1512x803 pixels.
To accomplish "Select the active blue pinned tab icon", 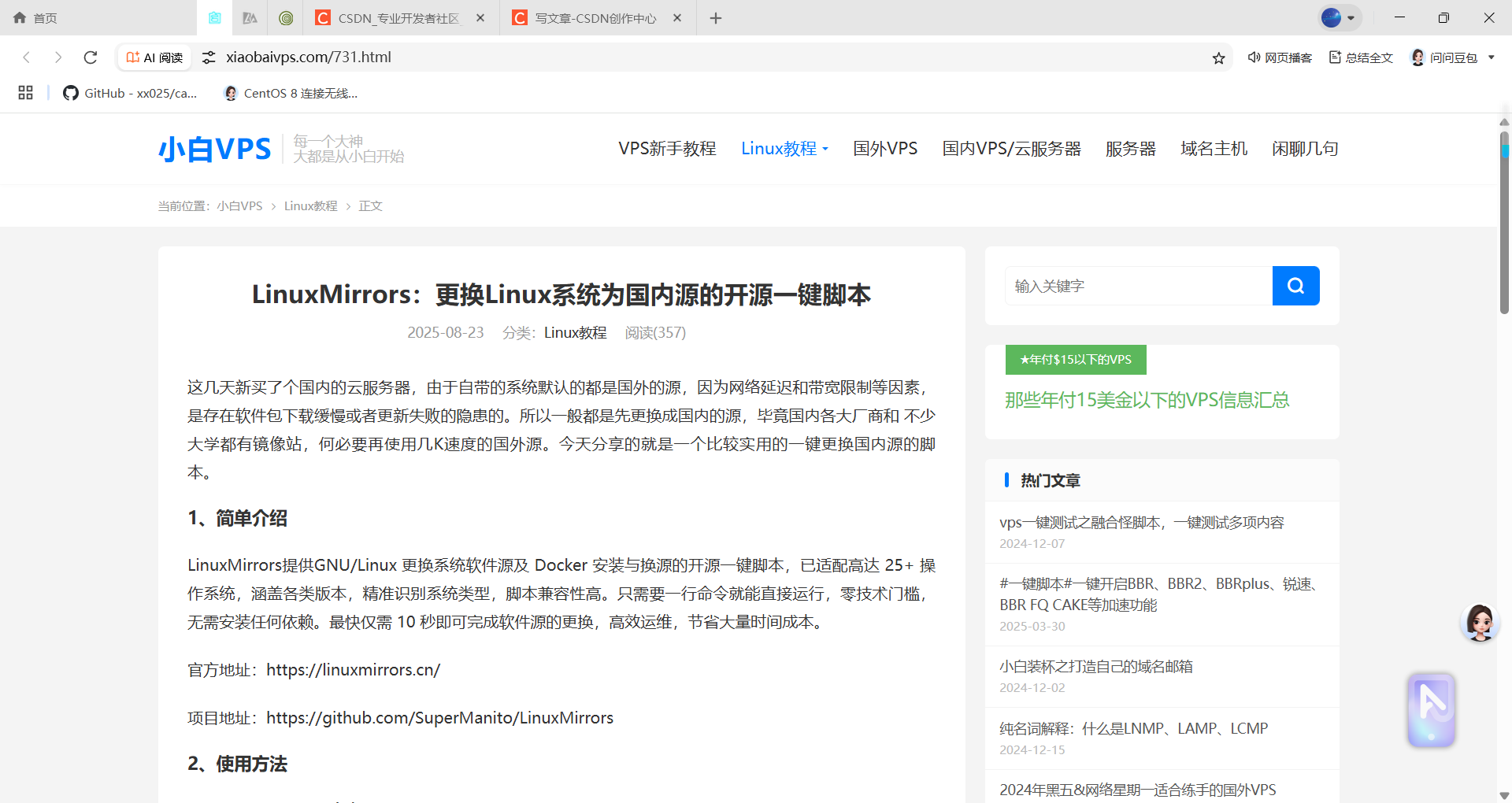I will [214, 17].
